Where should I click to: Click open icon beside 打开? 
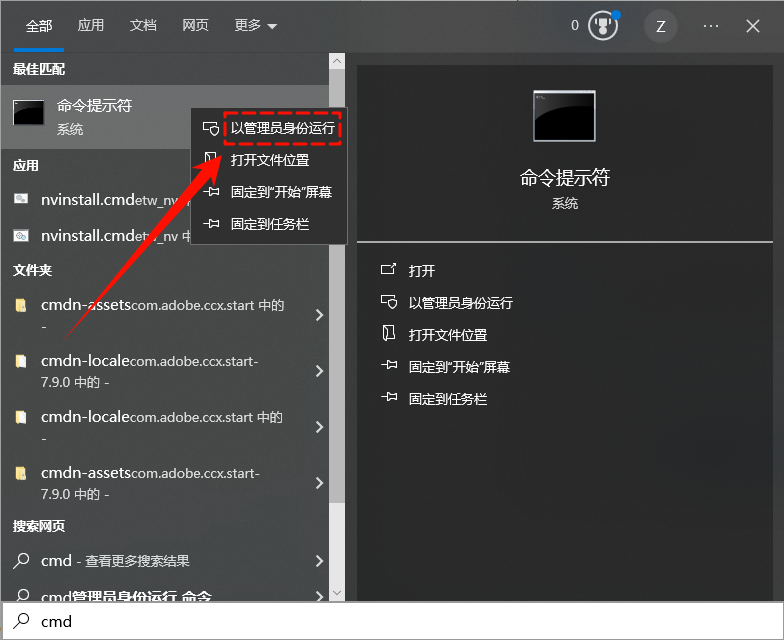pyautogui.click(x=388, y=270)
